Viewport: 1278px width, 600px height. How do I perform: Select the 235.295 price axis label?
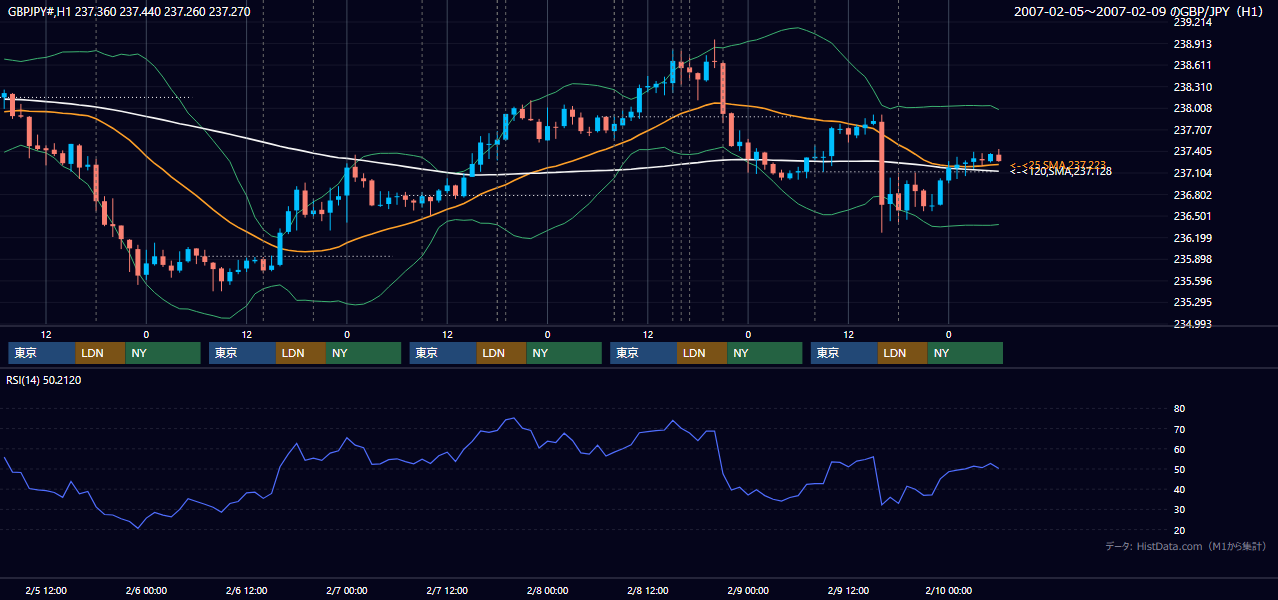click(x=1191, y=302)
